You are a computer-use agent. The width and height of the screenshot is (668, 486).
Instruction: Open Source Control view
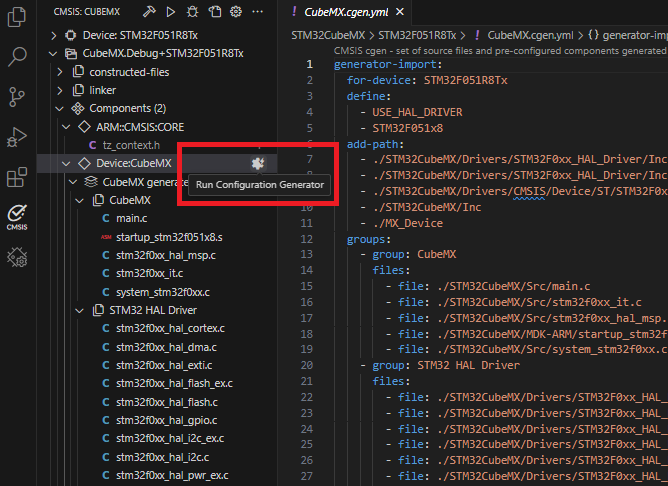point(17,97)
